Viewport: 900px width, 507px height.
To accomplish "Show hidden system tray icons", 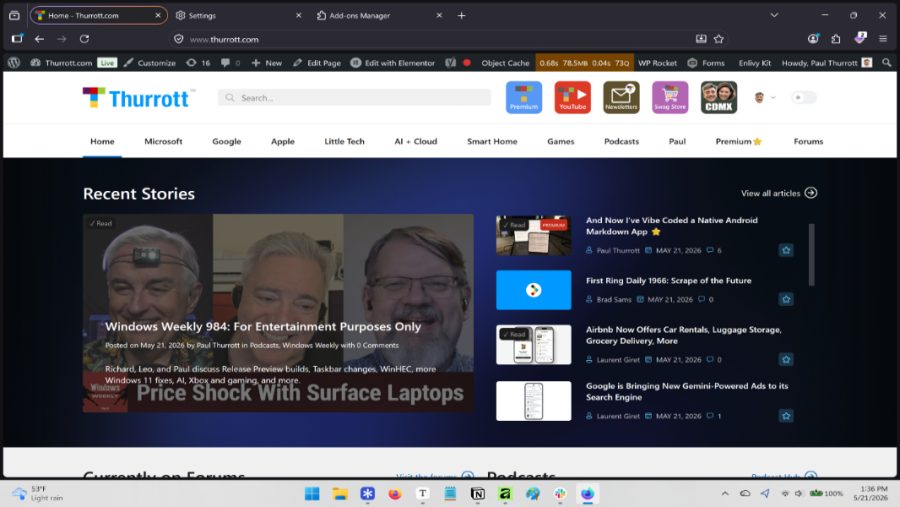I will pos(725,493).
